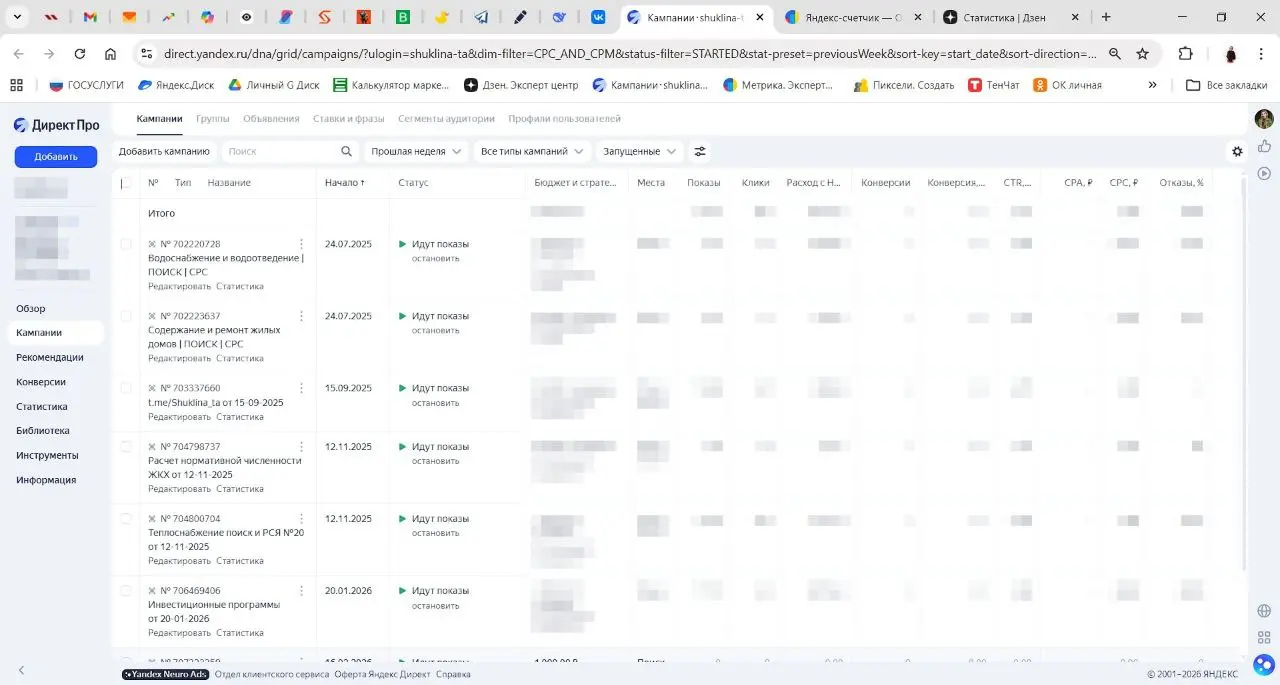Select checkbox for campaign 702223637
This screenshot has height=685, width=1280.
(x=126, y=316)
